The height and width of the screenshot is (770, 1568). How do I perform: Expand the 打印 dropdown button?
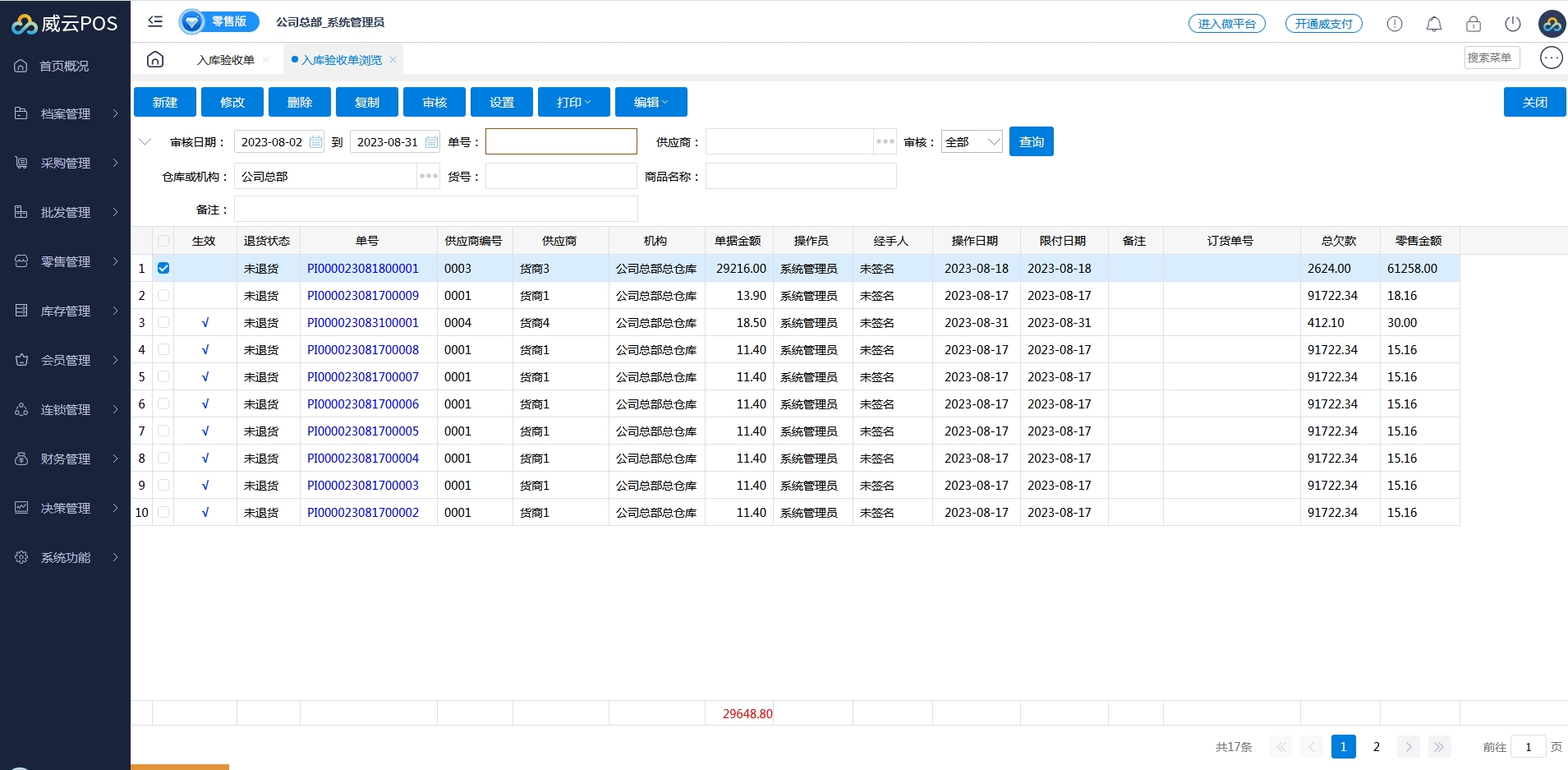click(x=573, y=102)
